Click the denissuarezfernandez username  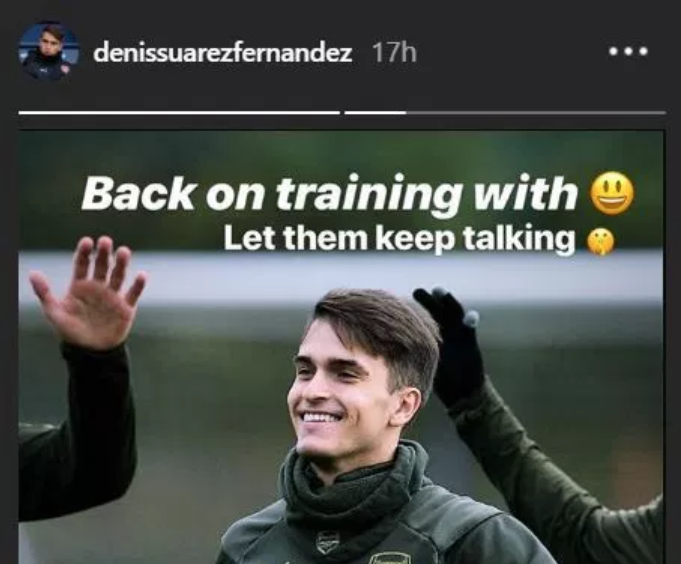[x=222, y=53]
